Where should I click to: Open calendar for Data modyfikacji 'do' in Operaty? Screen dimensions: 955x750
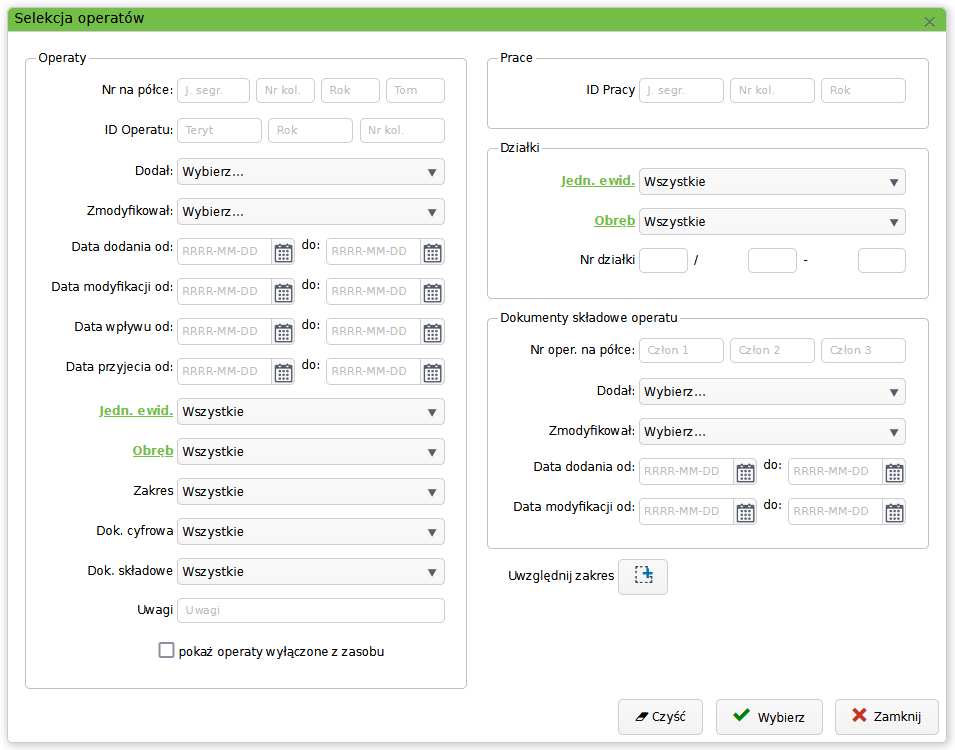point(432,292)
